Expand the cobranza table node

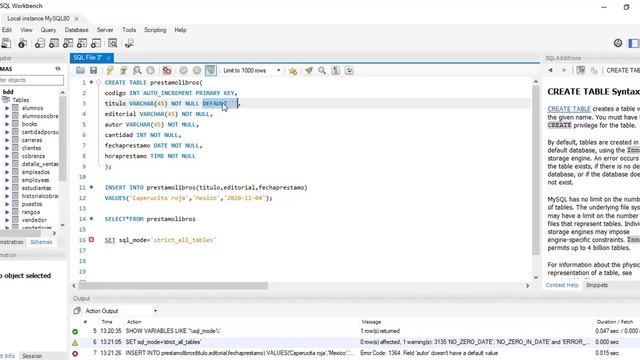(7, 156)
